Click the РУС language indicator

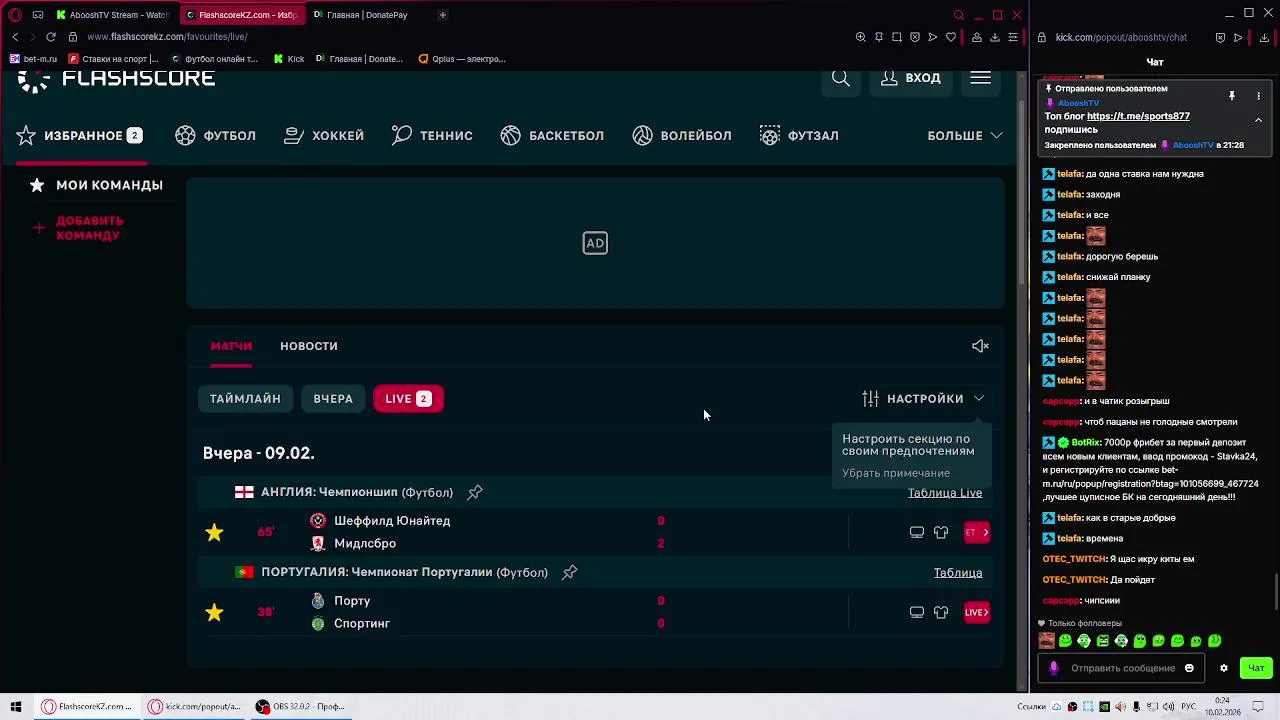click(1188, 707)
